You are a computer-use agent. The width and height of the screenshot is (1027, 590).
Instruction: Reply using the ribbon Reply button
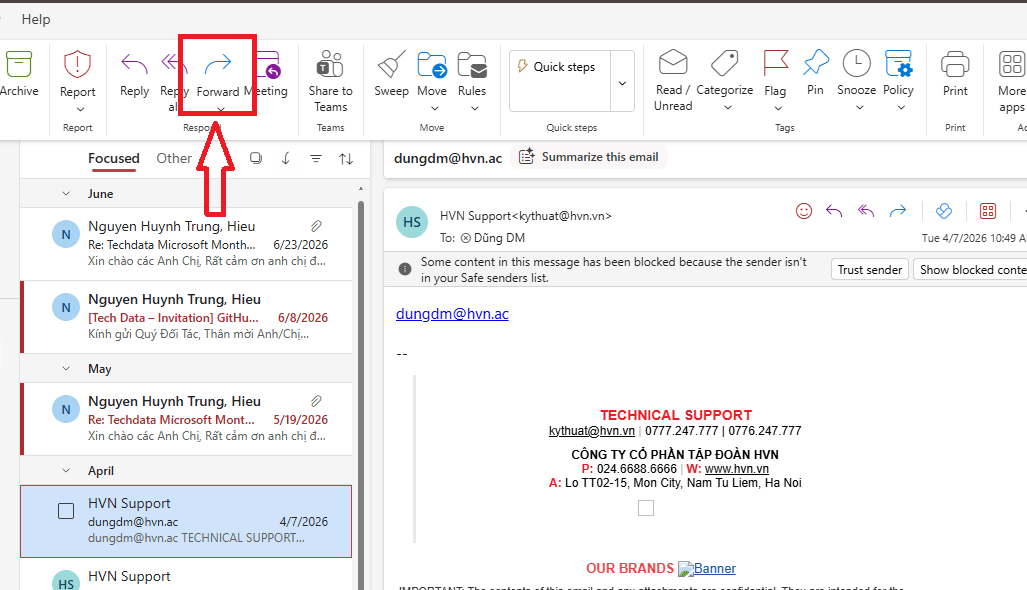[134, 73]
